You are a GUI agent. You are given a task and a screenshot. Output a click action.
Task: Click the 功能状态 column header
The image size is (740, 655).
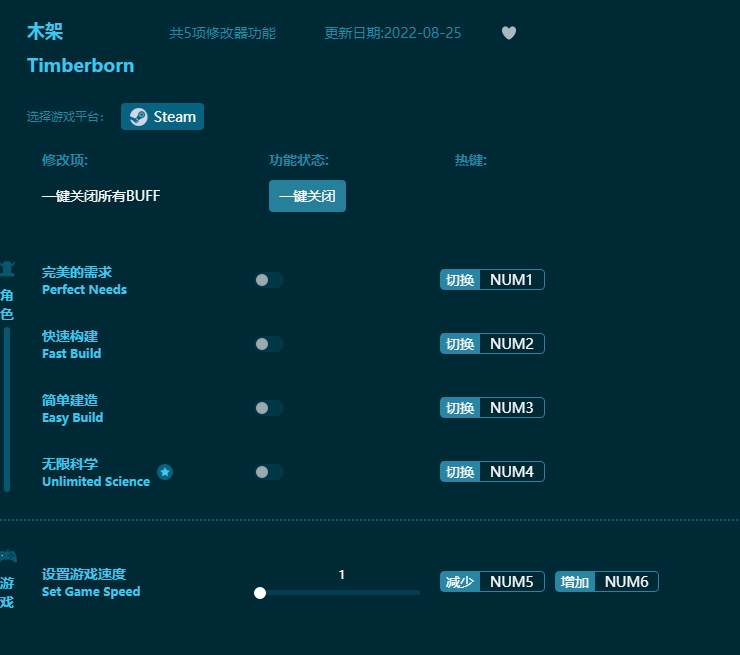coord(299,160)
